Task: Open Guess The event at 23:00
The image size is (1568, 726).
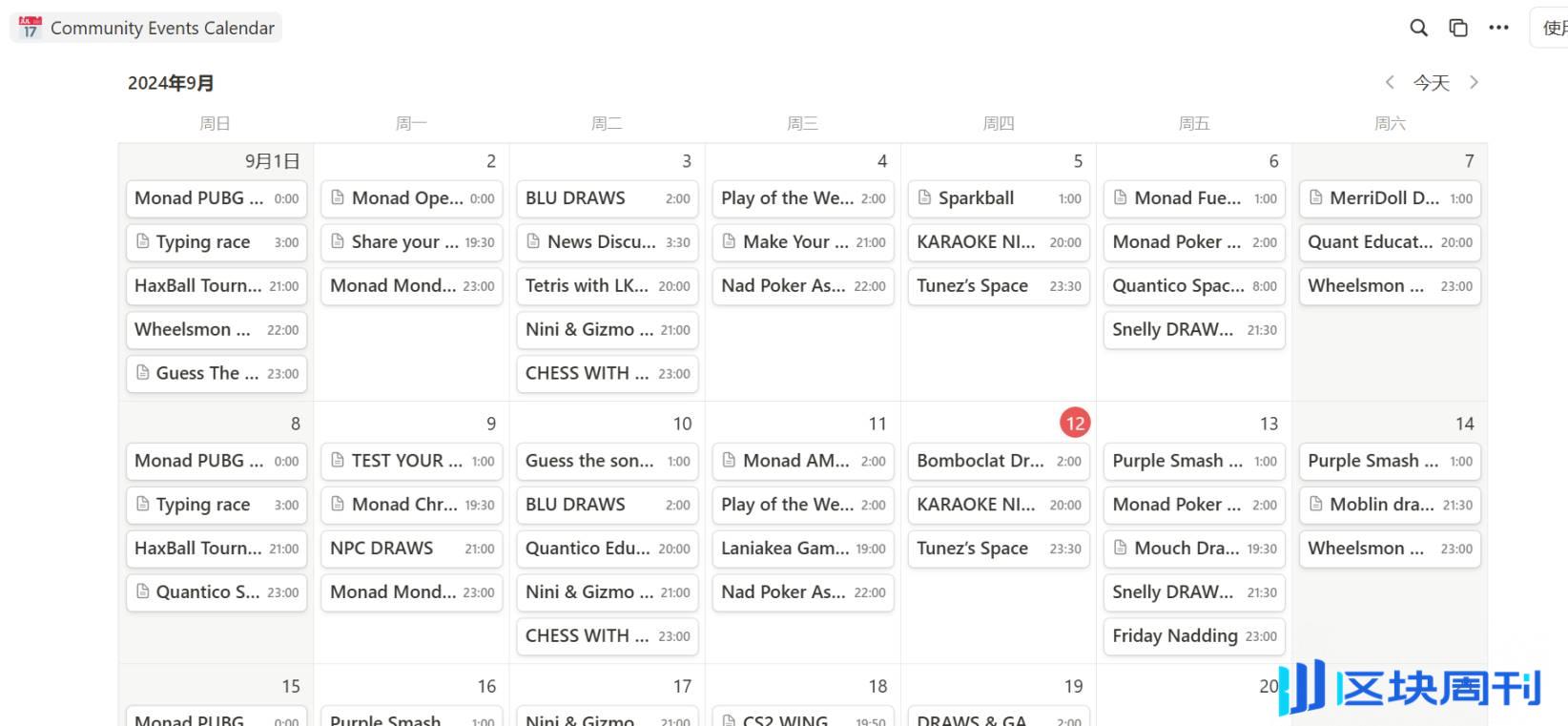Action: click(x=217, y=373)
